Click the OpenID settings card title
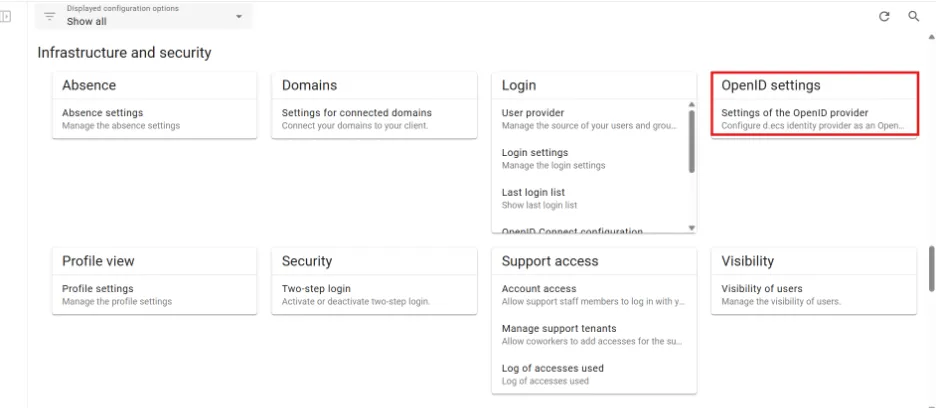The height and width of the screenshot is (408, 936). (x=771, y=85)
